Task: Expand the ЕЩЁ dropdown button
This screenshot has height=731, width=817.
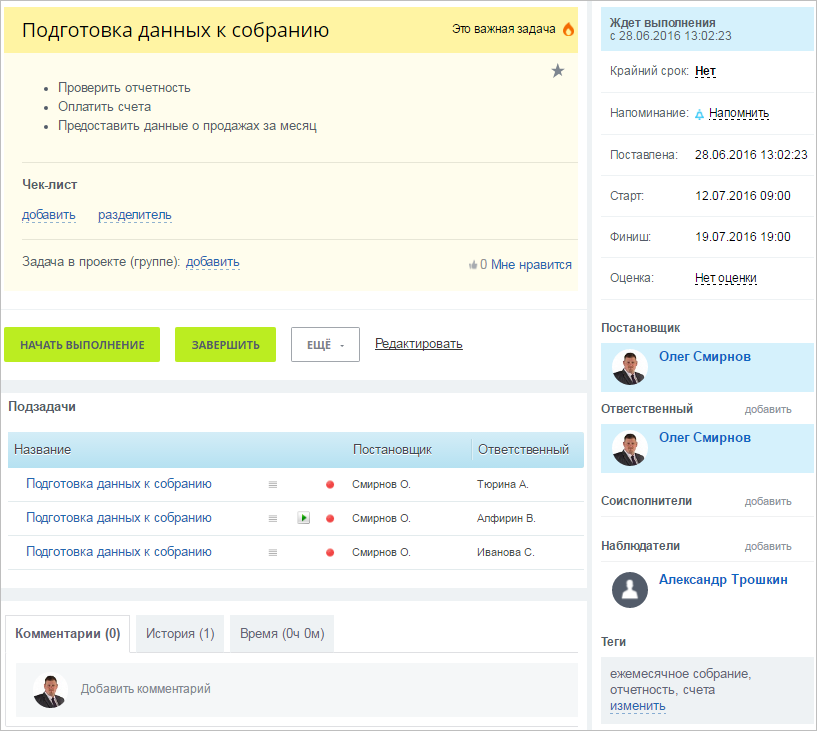Action: [325, 345]
